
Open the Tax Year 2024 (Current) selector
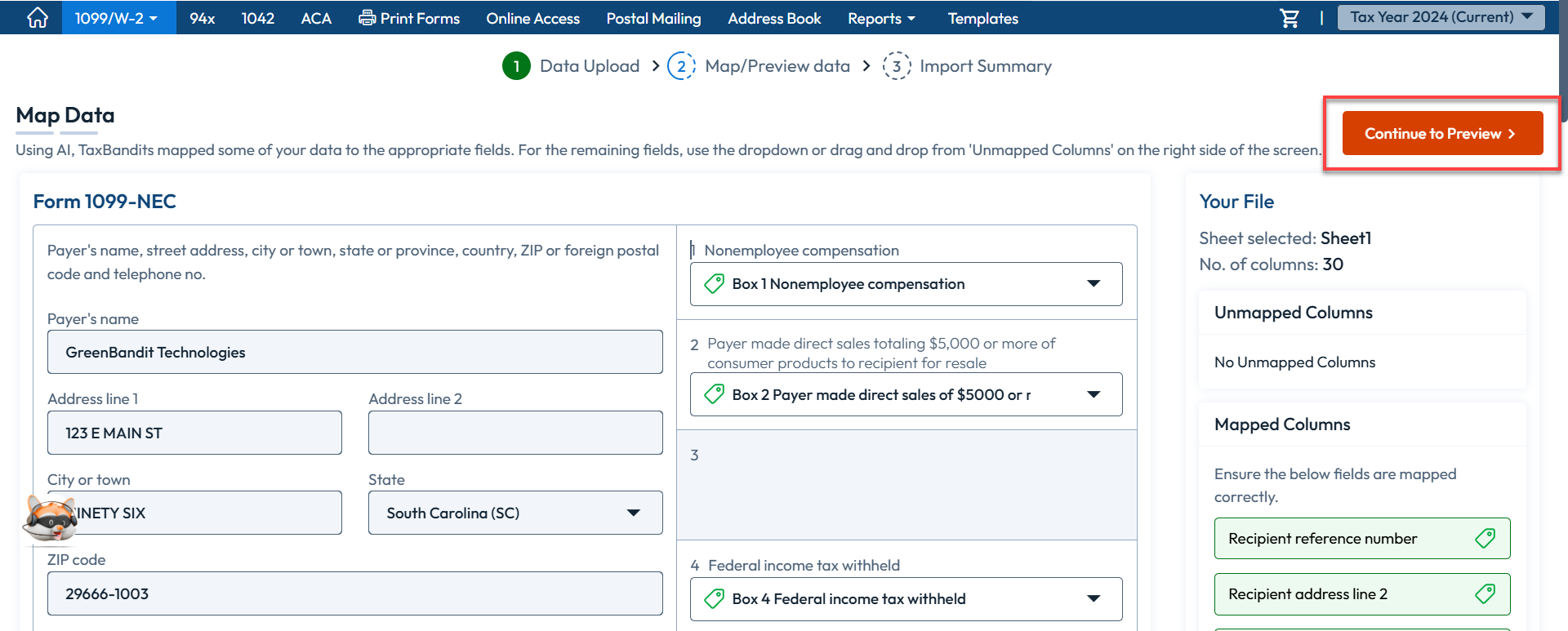click(1441, 17)
